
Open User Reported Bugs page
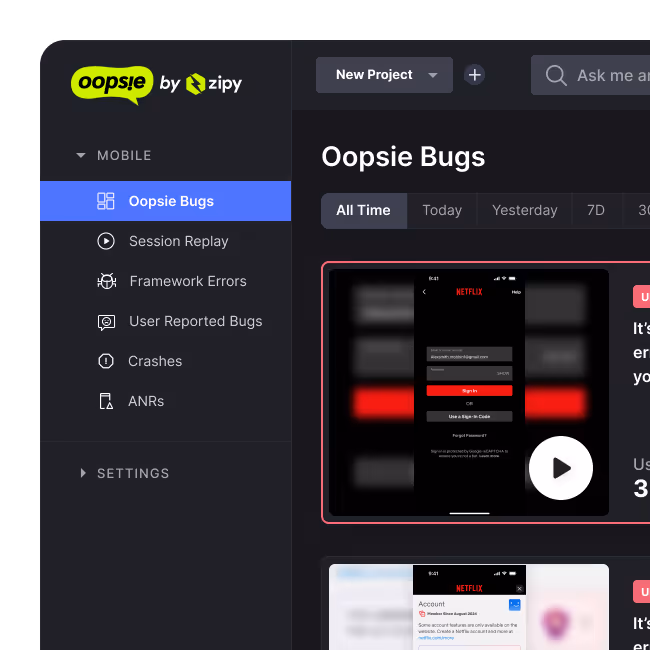pyautogui.click(x=165, y=321)
